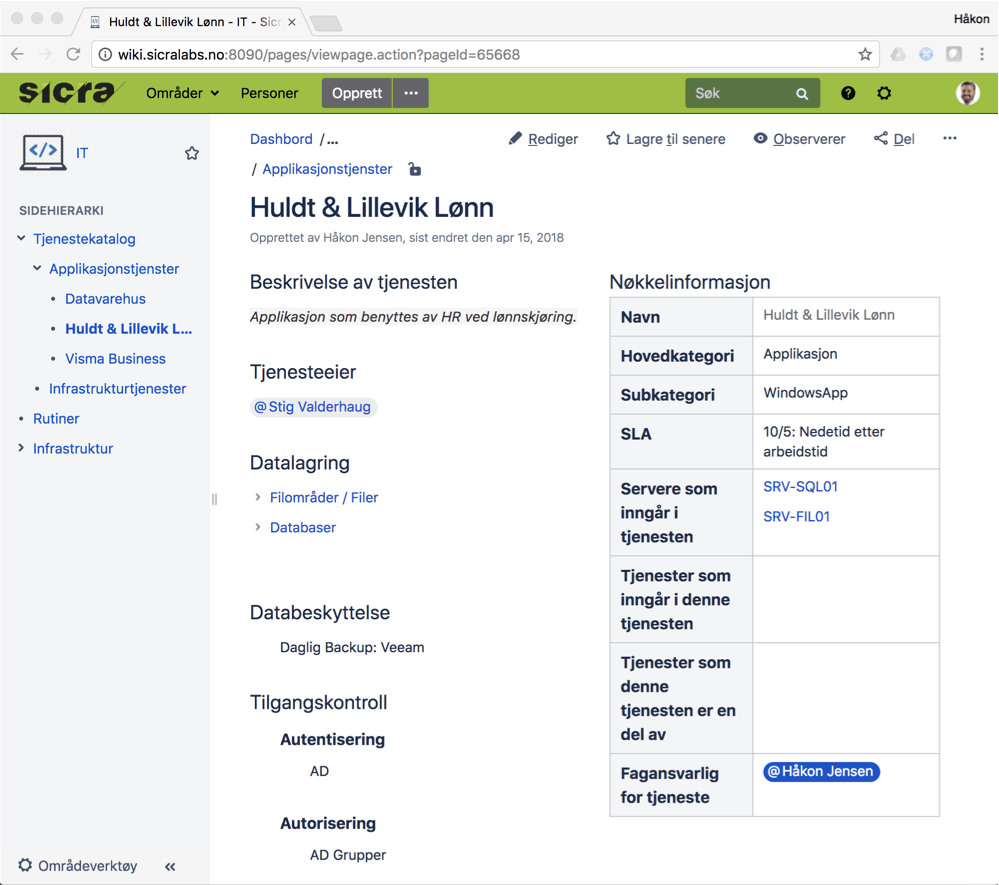999x885 pixels.
Task: Expand the breadcrumb ellipsis
Action: click(333, 140)
